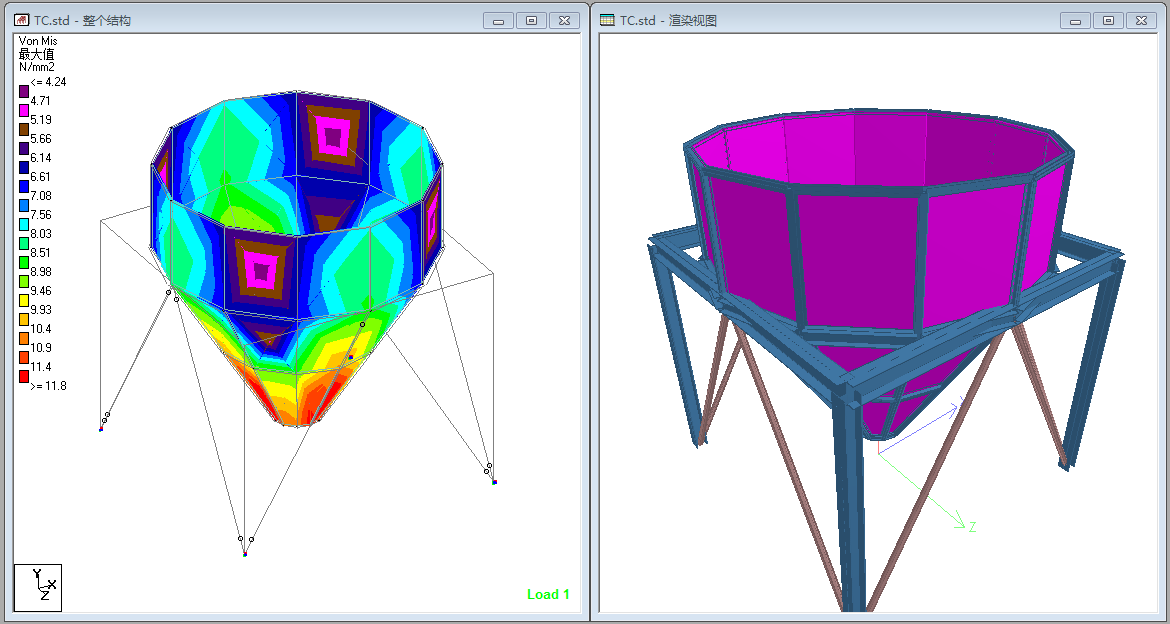Click the 'TC.std - 整个结构' window title
Viewport: 1170px width, 624px height.
coord(82,21)
